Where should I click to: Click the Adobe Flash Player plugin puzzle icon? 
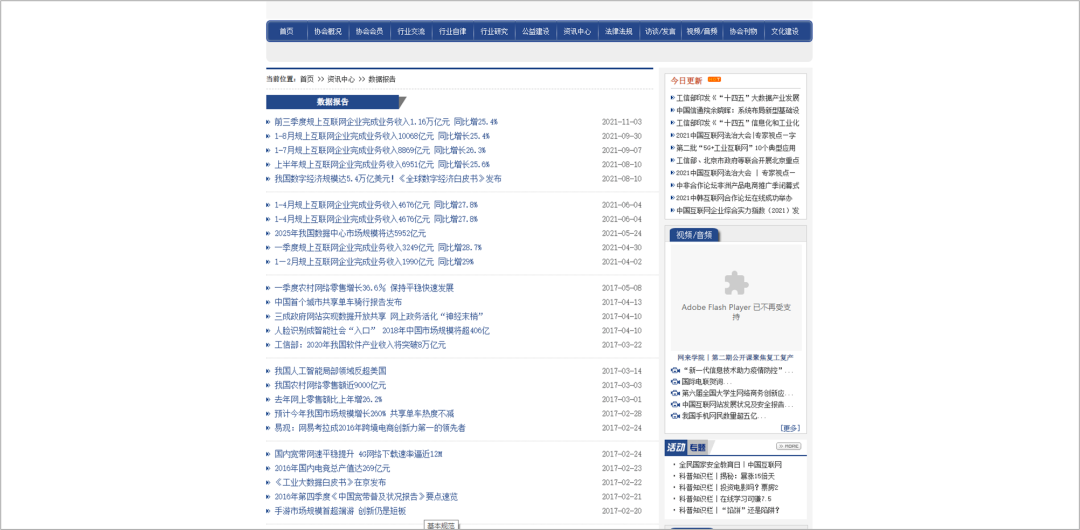[736, 282]
